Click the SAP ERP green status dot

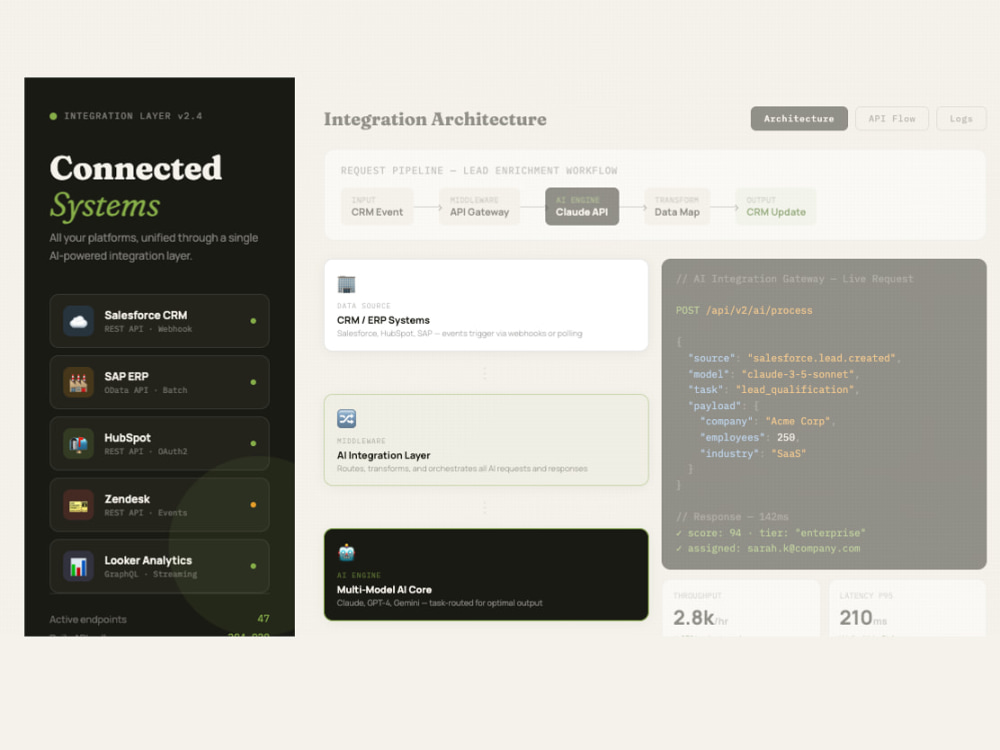click(x=253, y=382)
